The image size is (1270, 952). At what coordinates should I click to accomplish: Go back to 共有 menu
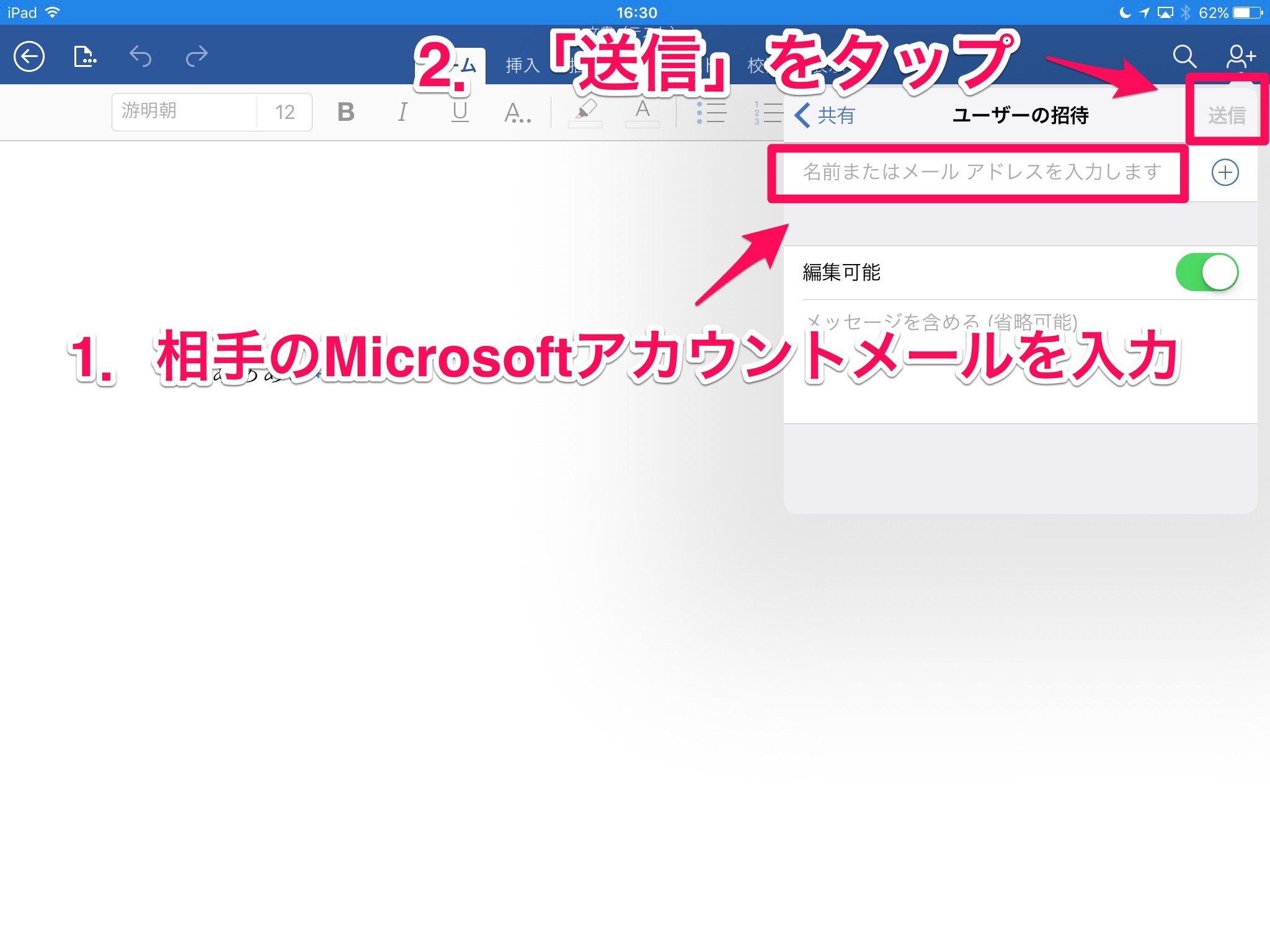(825, 115)
